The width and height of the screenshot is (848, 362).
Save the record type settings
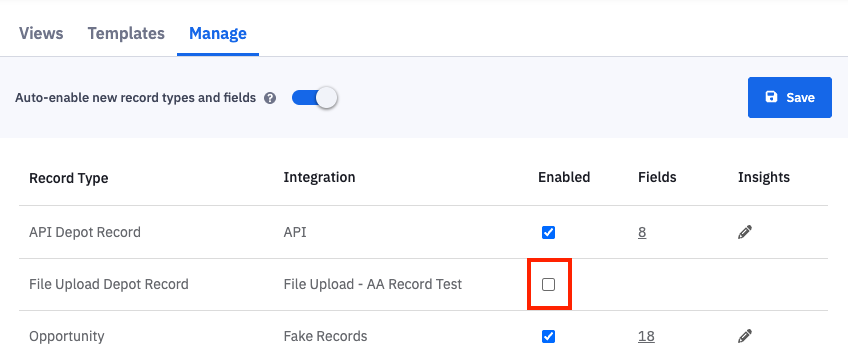[790, 97]
